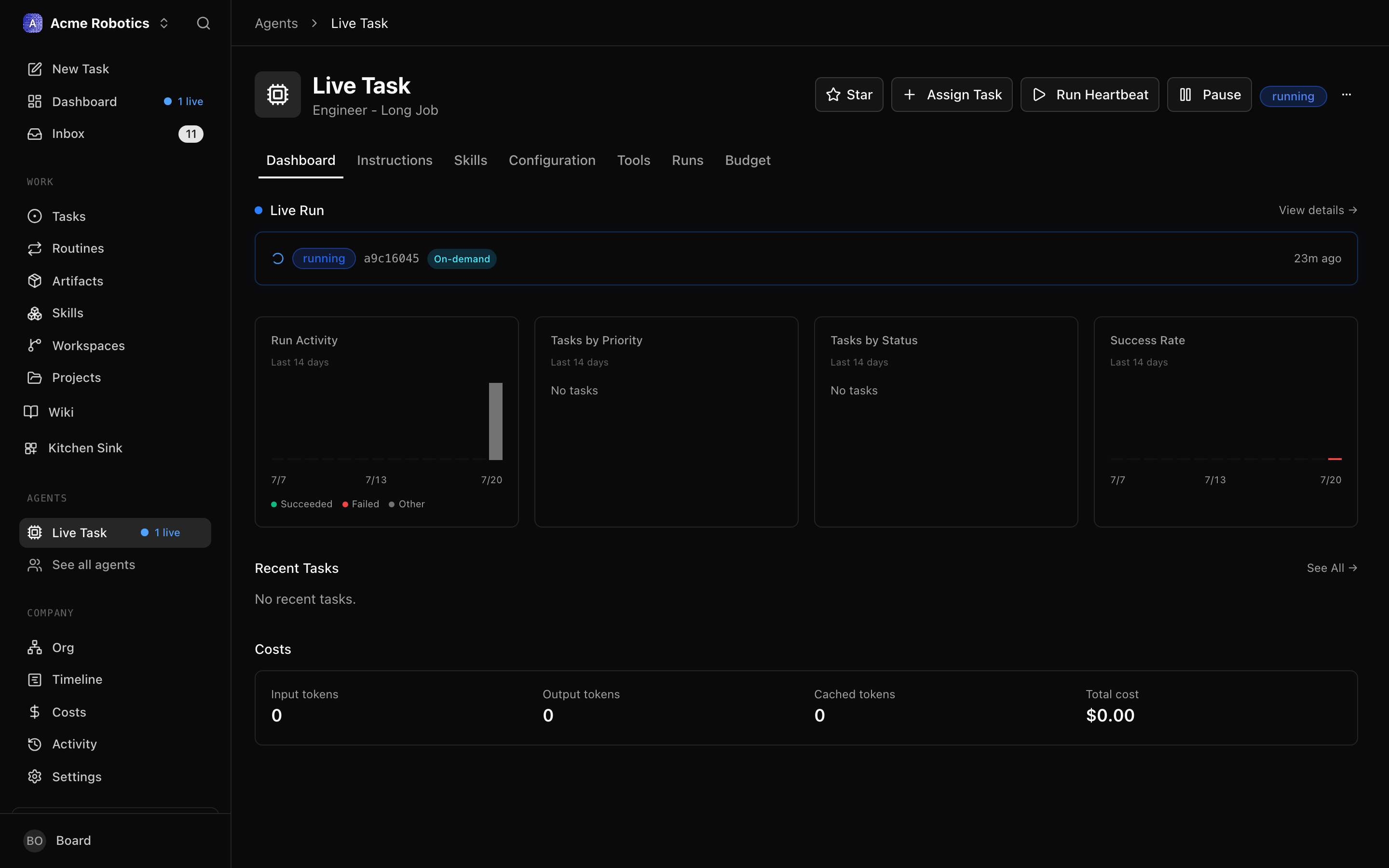Screen dimensions: 1389x868
Task: Click the Projects folder icon
Action: click(x=34, y=378)
